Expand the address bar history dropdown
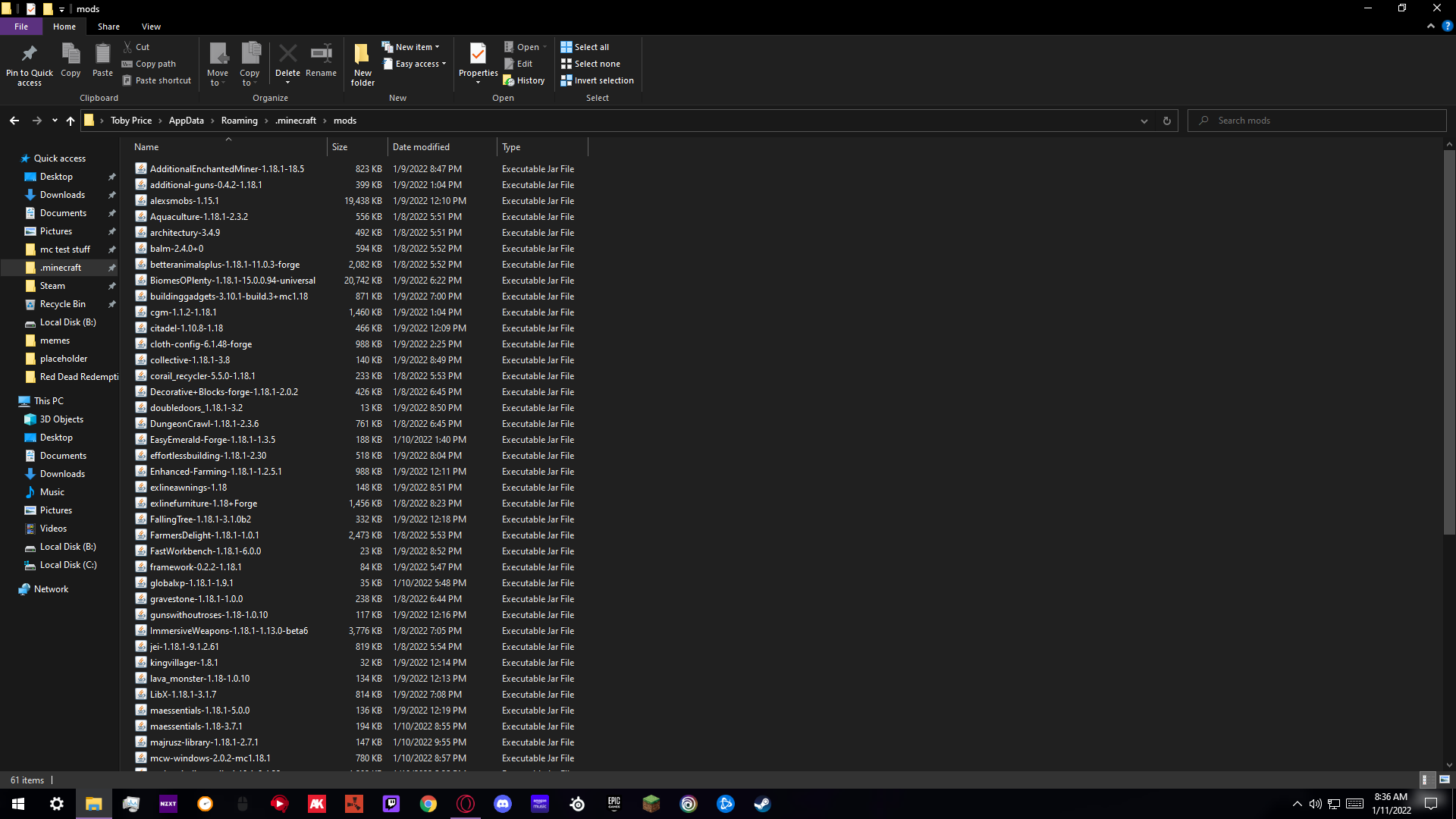This screenshot has width=1456, height=819. pos(1144,121)
